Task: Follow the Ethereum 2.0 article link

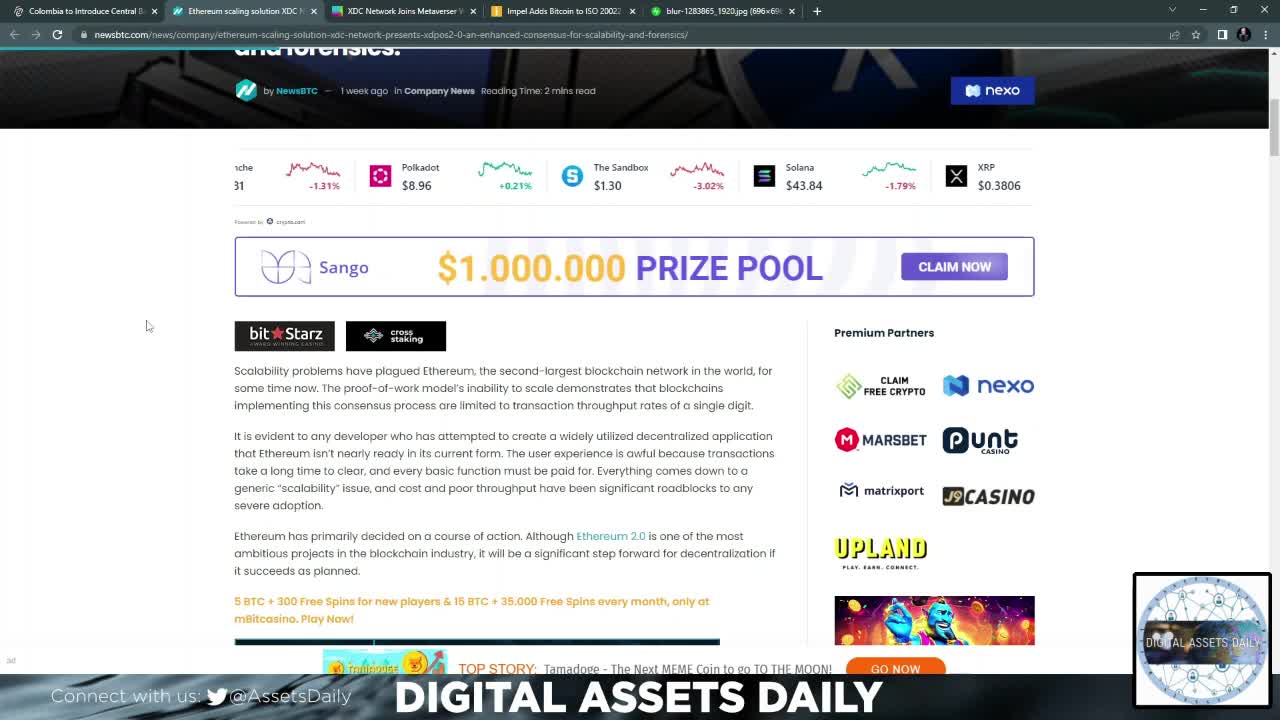Action: tap(611, 536)
